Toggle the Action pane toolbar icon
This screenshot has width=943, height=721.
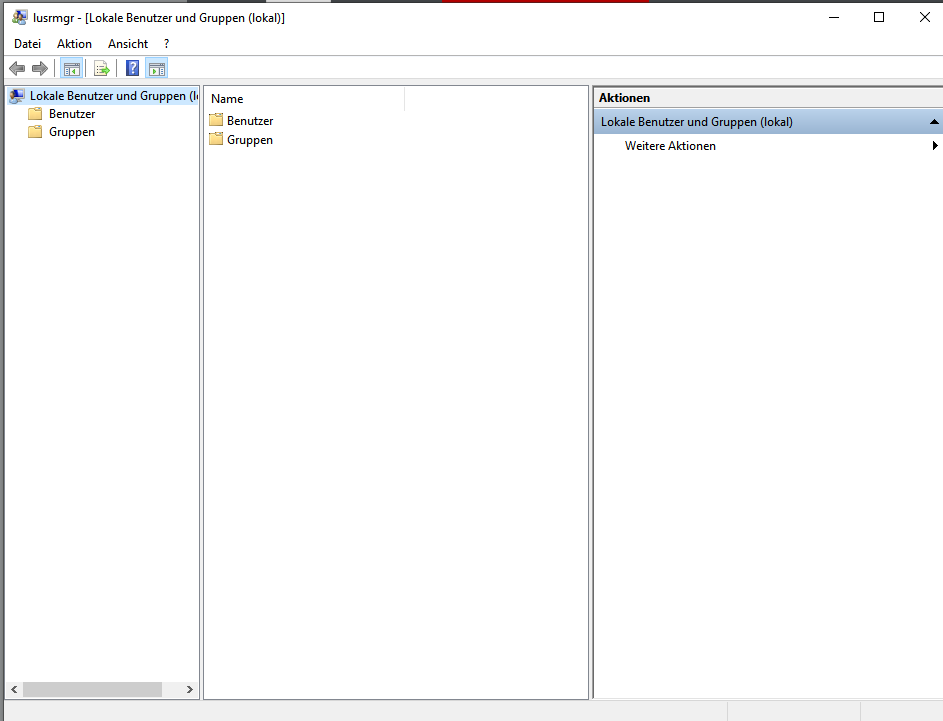(156, 69)
